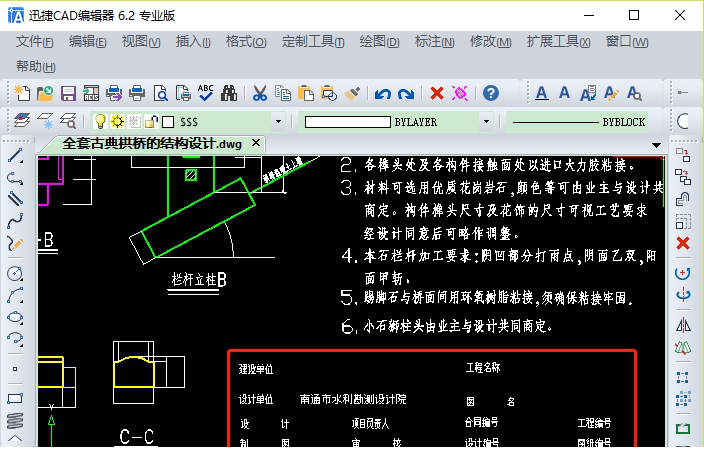Open Help with the blue question mark icon
The height and width of the screenshot is (464, 704).
tap(491, 93)
